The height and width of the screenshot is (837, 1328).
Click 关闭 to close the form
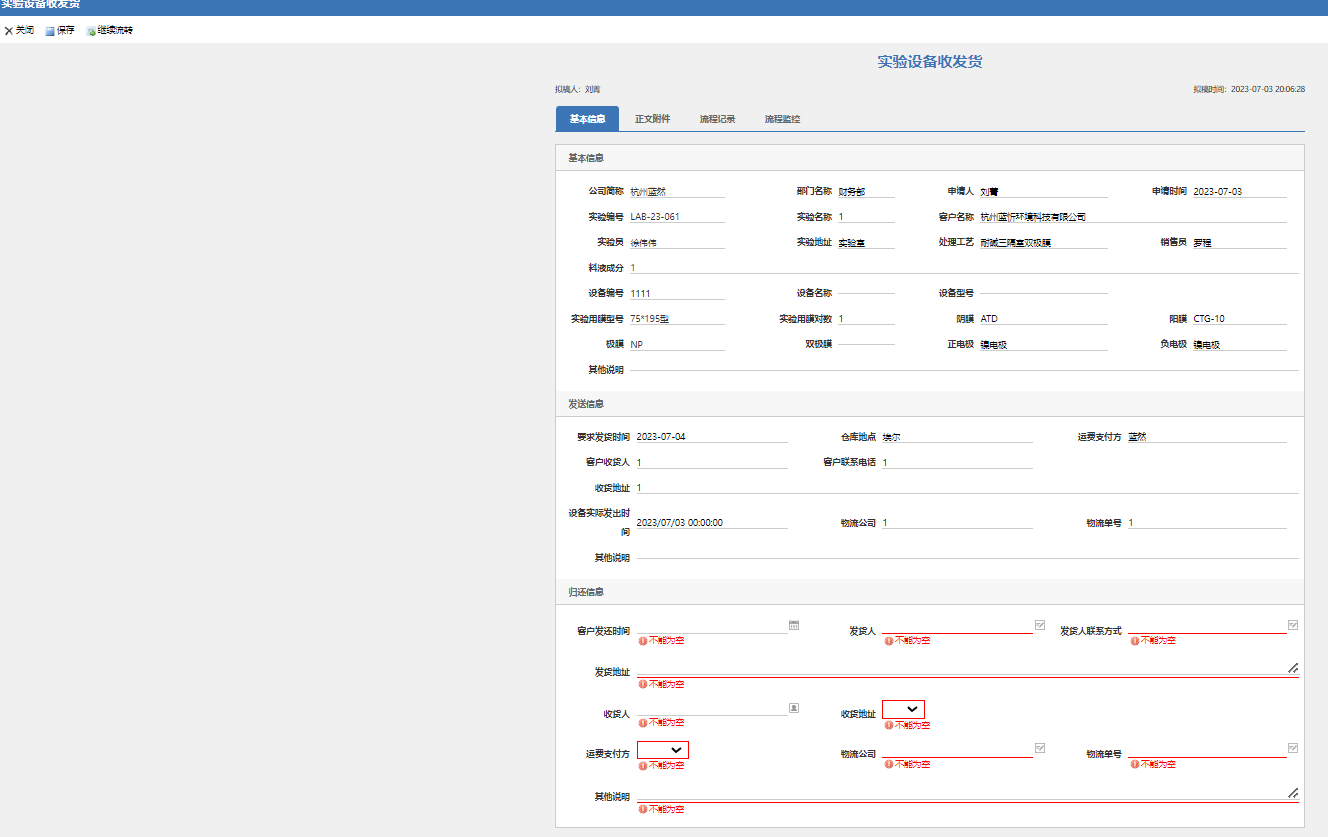19,31
